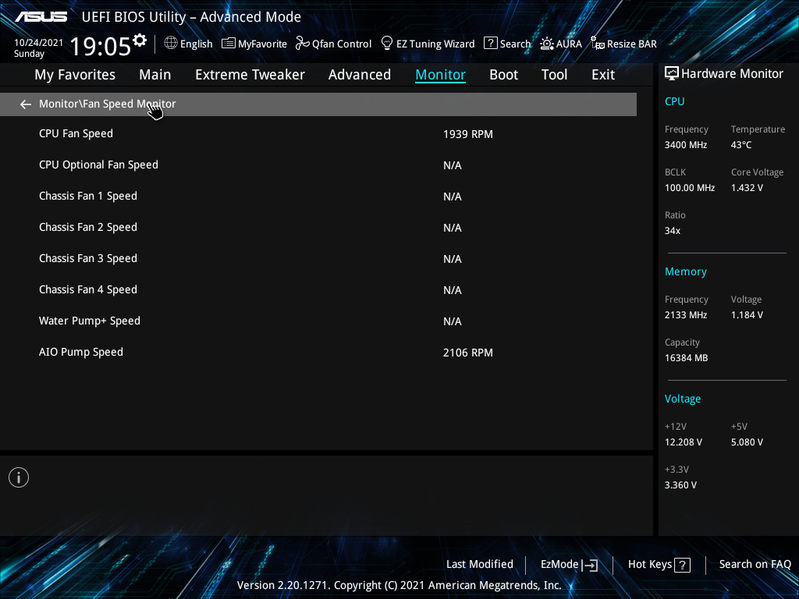The image size is (799, 599).
Task: Open the Extreme Tweaker tab
Action: (x=250, y=75)
